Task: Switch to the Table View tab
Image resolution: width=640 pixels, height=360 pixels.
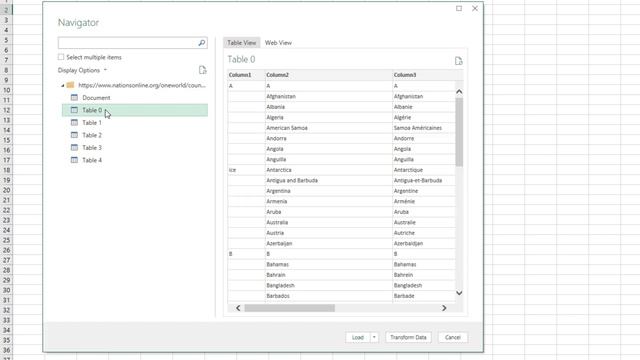Action: pos(242,42)
